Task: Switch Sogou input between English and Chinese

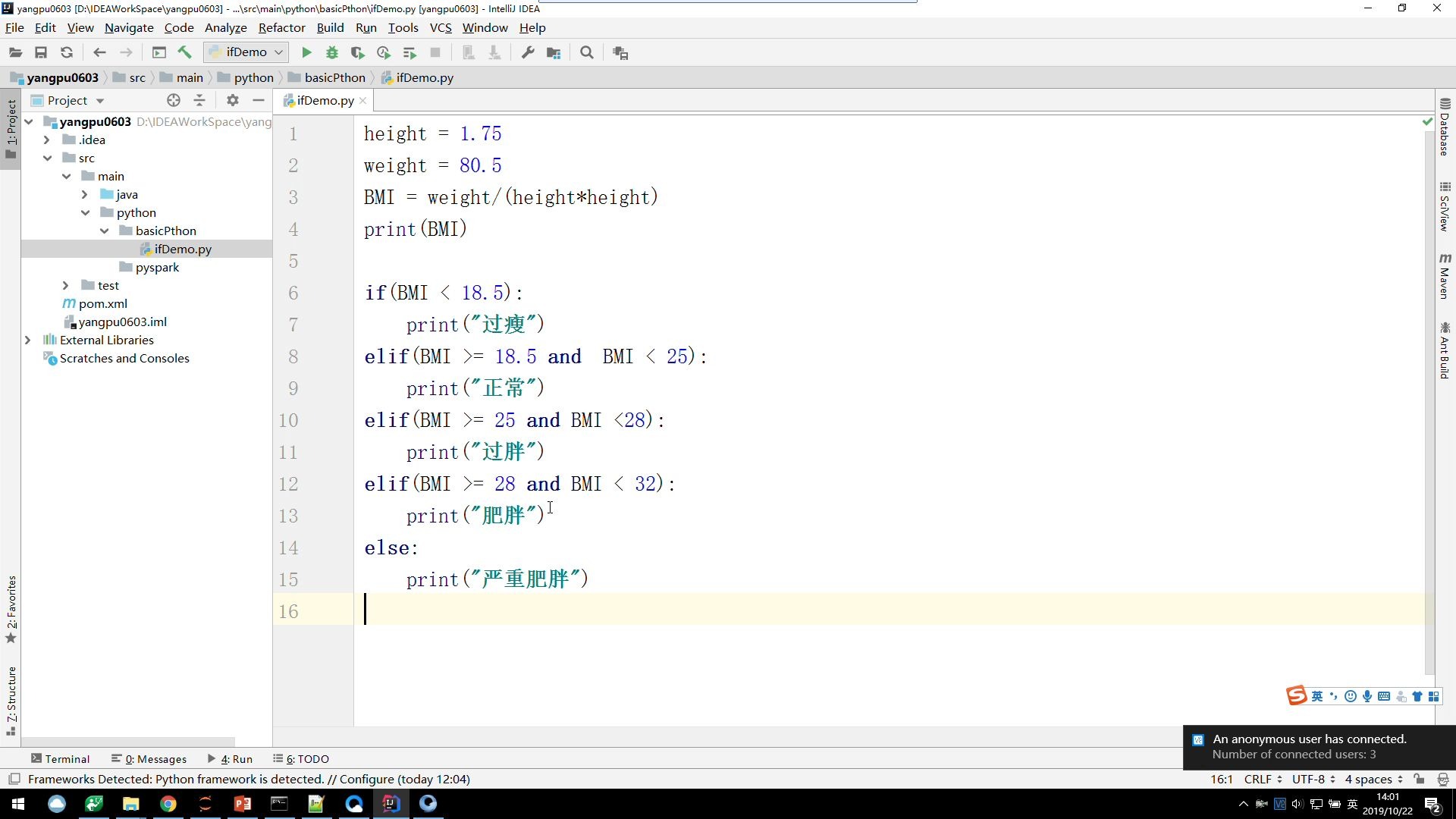Action: click(x=1317, y=695)
